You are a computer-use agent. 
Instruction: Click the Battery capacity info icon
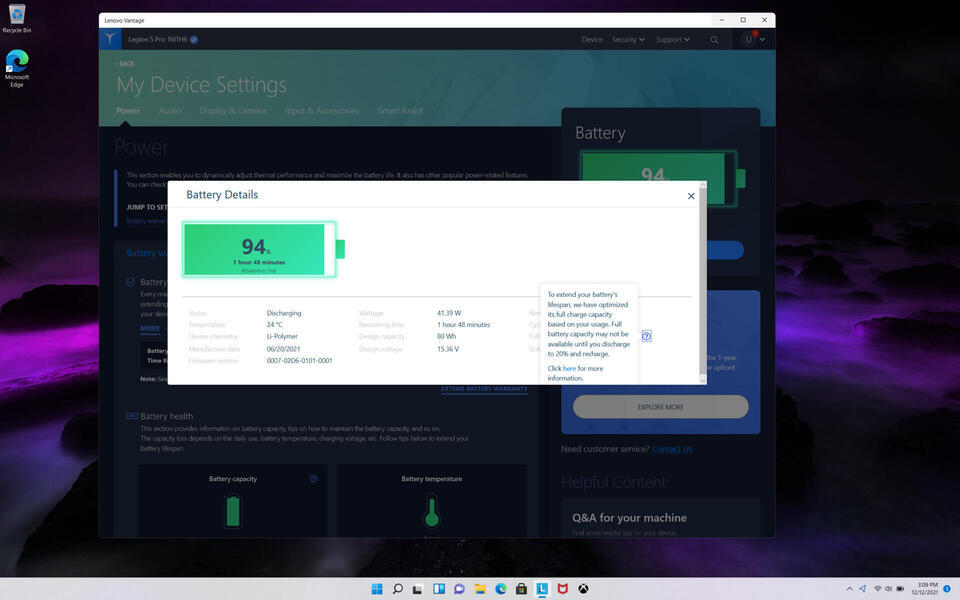click(313, 479)
